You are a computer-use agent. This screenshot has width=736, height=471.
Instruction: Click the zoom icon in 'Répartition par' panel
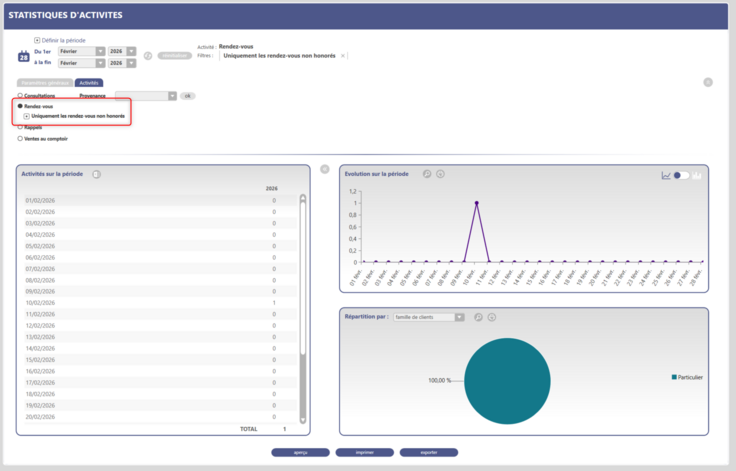click(x=478, y=317)
